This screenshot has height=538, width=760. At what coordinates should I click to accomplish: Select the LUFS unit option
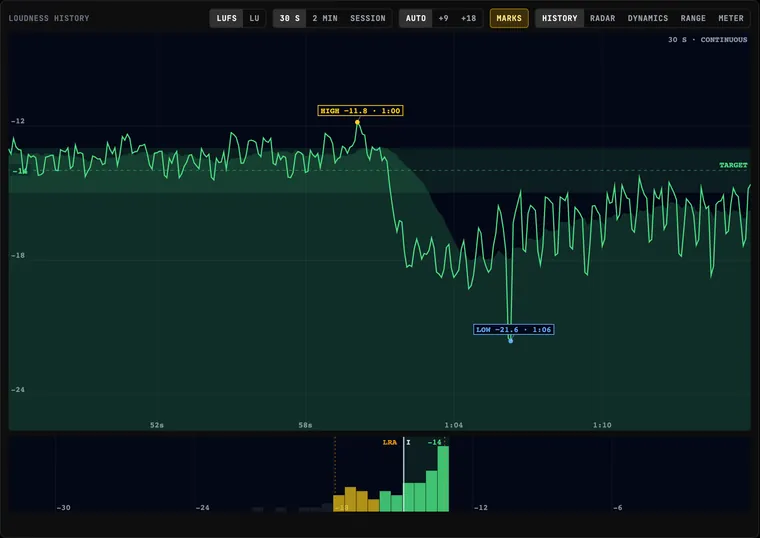pos(226,18)
